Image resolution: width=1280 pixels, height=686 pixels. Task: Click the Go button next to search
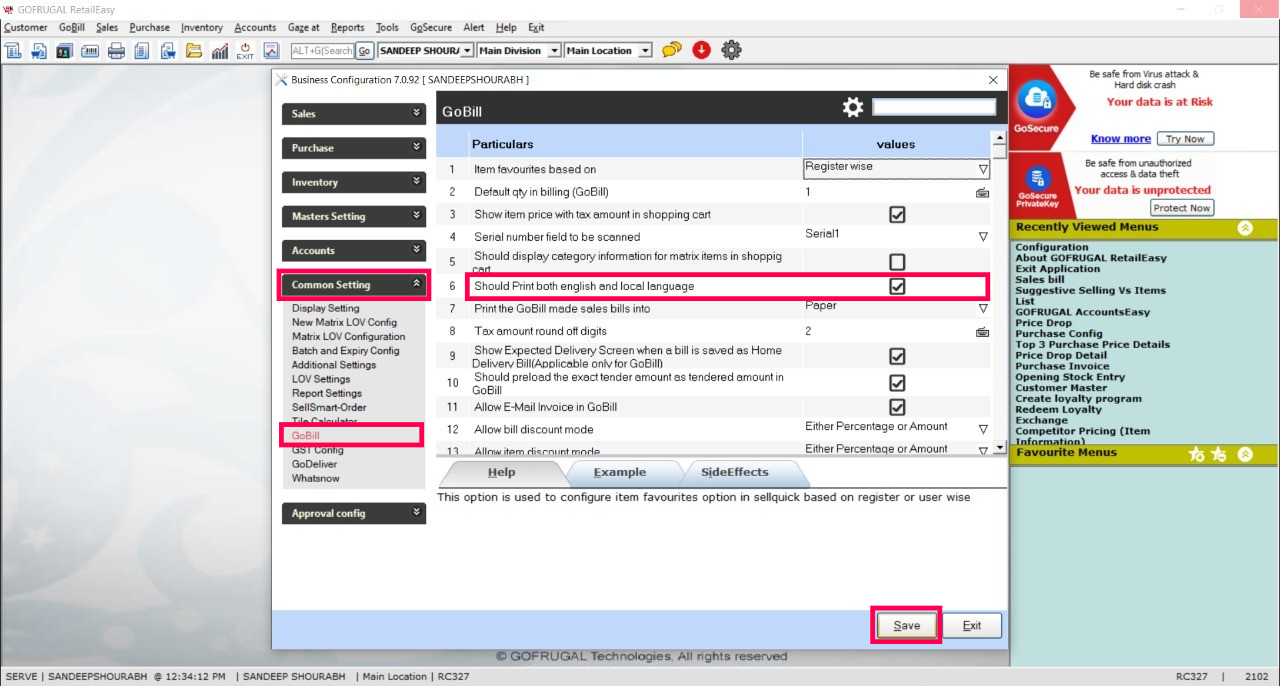coord(364,50)
